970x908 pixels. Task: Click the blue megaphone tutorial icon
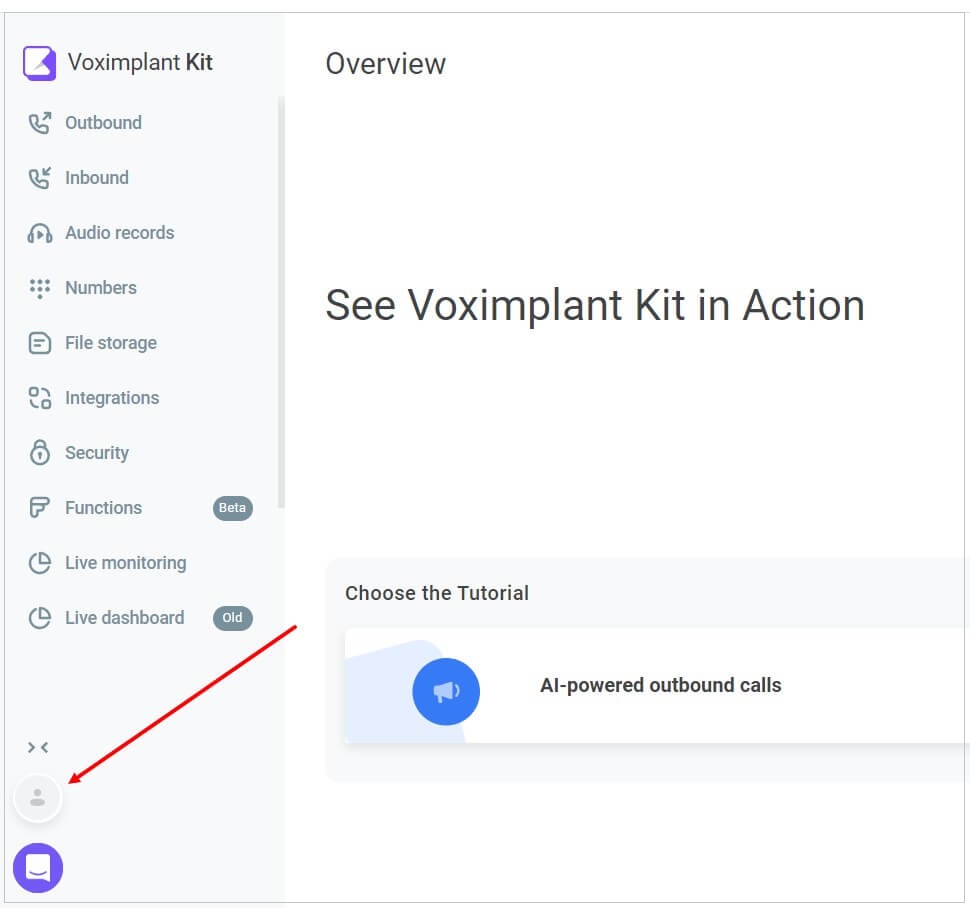pos(446,692)
